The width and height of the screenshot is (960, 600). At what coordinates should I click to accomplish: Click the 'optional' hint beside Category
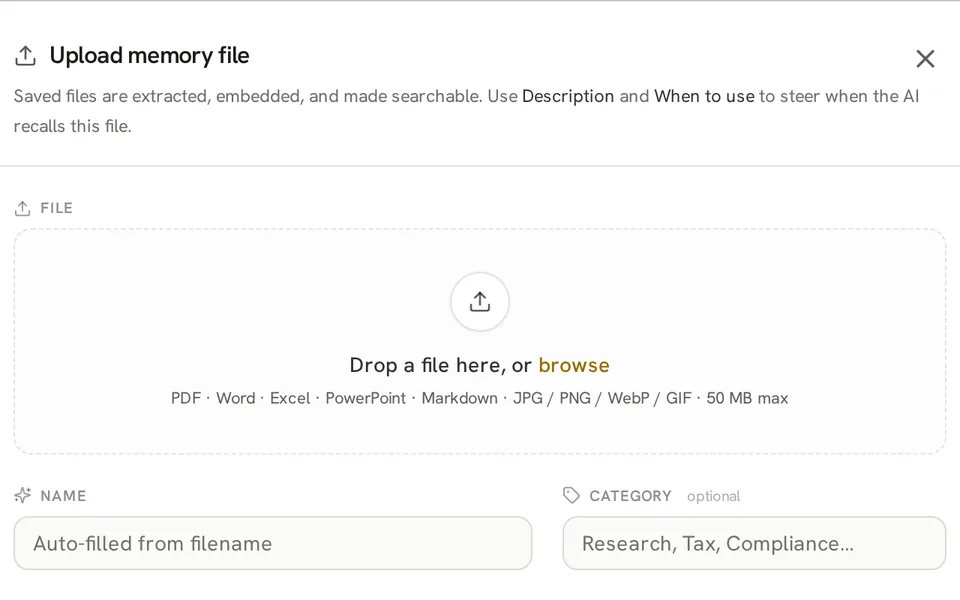click(713, 496)
